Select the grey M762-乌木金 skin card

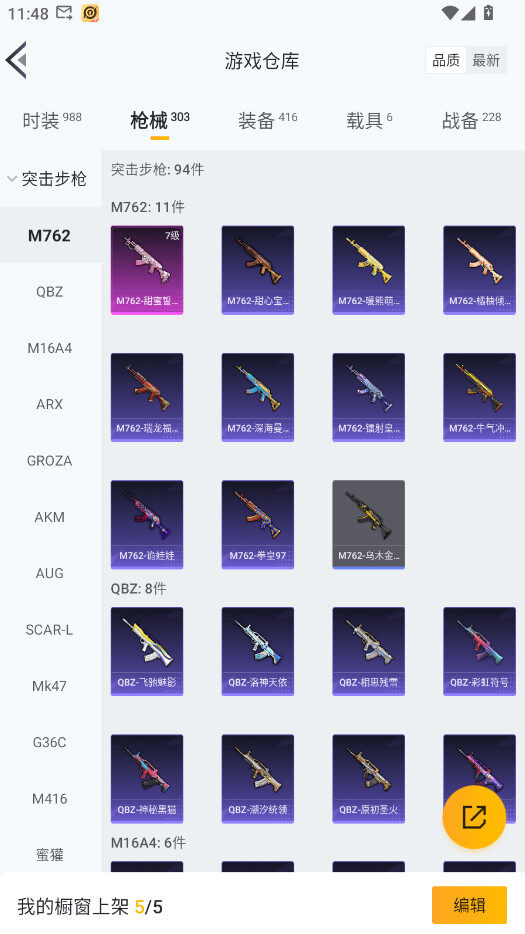click(x=368, y=524)
